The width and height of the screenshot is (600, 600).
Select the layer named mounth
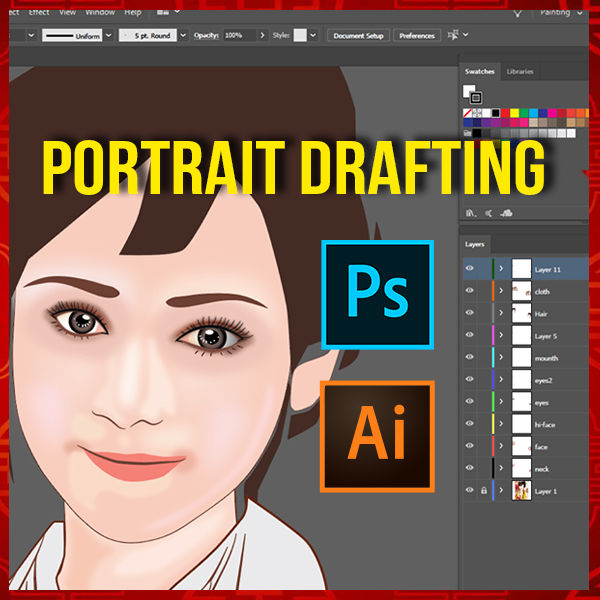pos(546,358)
